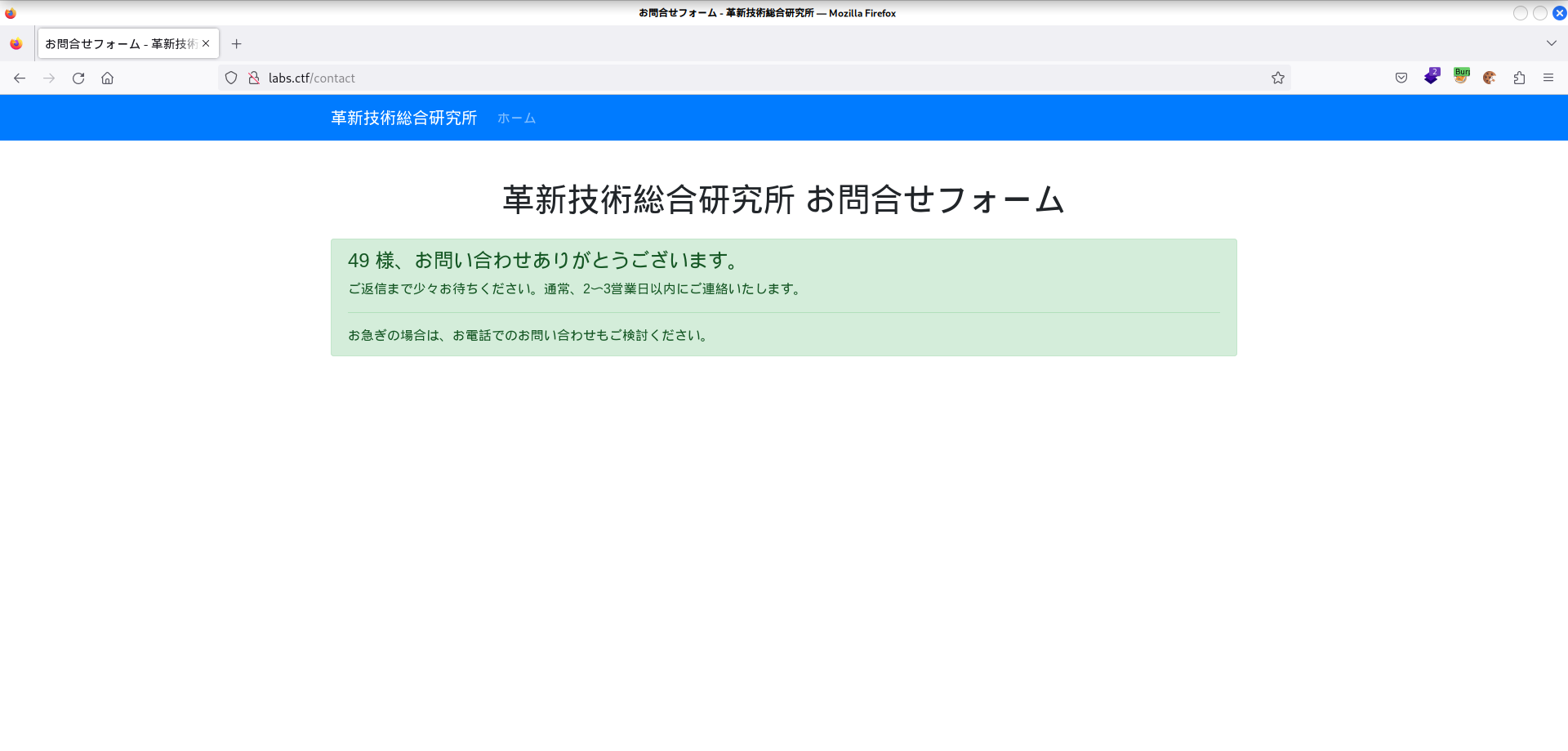Viewport: 1568px width, 751px height.
Task: Open the extension showing the purple badge 2
Action: click(x=1432, y=77)
